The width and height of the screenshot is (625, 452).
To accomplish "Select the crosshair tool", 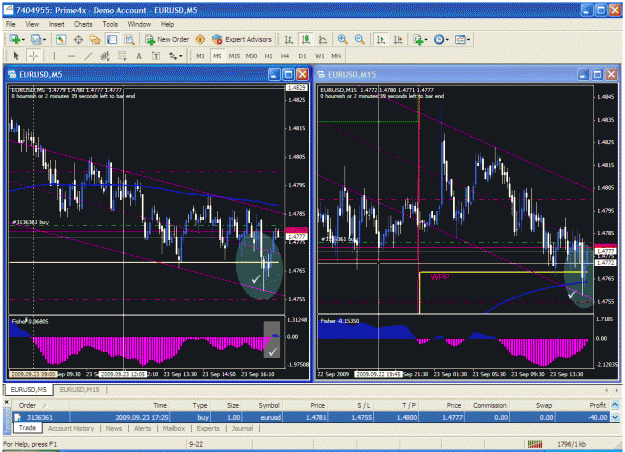I will [x=33, y=56].
